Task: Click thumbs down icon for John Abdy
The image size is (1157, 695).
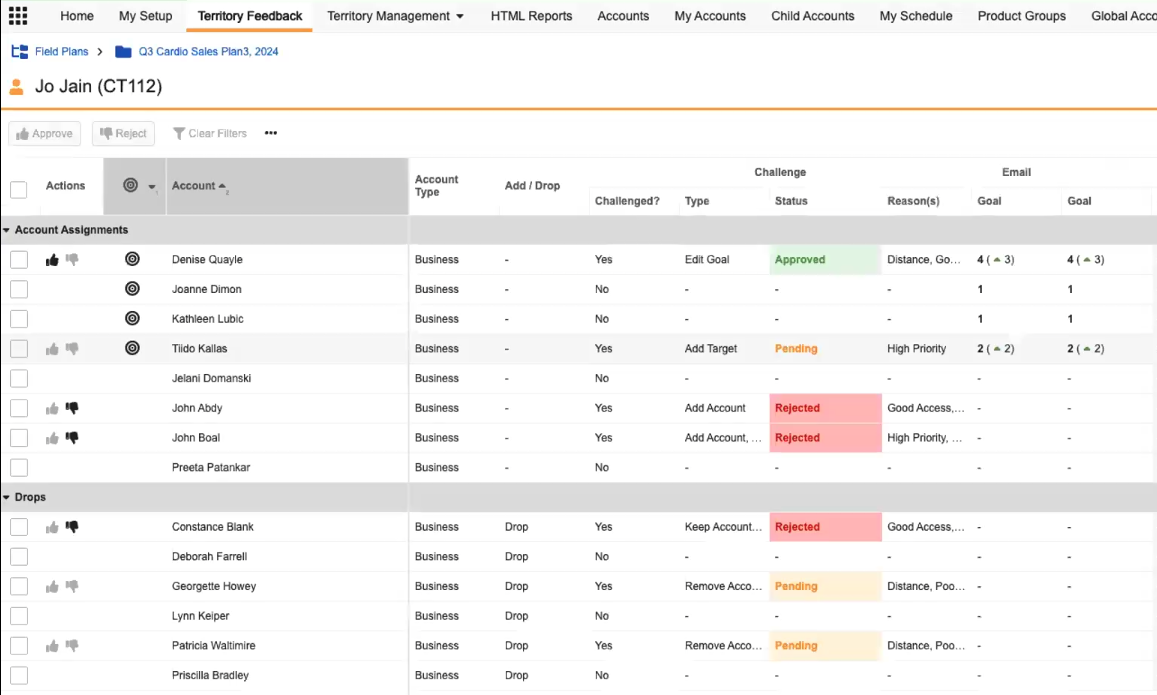Action: (x=72, y=408)
